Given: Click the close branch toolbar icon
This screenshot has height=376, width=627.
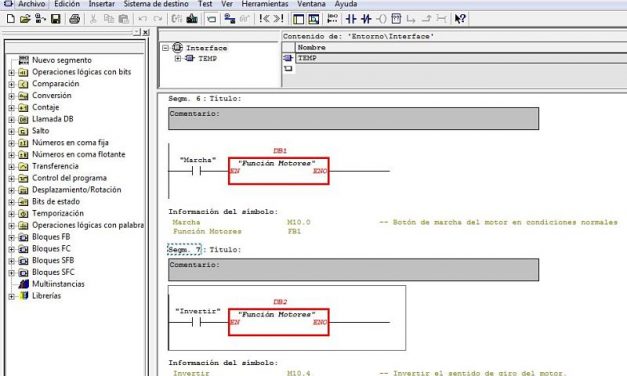Looking at the screenshot, I should pyautogui.click(x=426, y=19).
